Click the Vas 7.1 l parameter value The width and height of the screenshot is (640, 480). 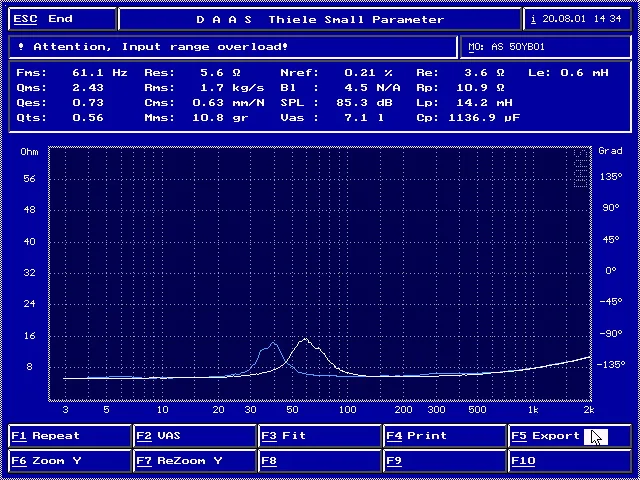click(357, 118)
